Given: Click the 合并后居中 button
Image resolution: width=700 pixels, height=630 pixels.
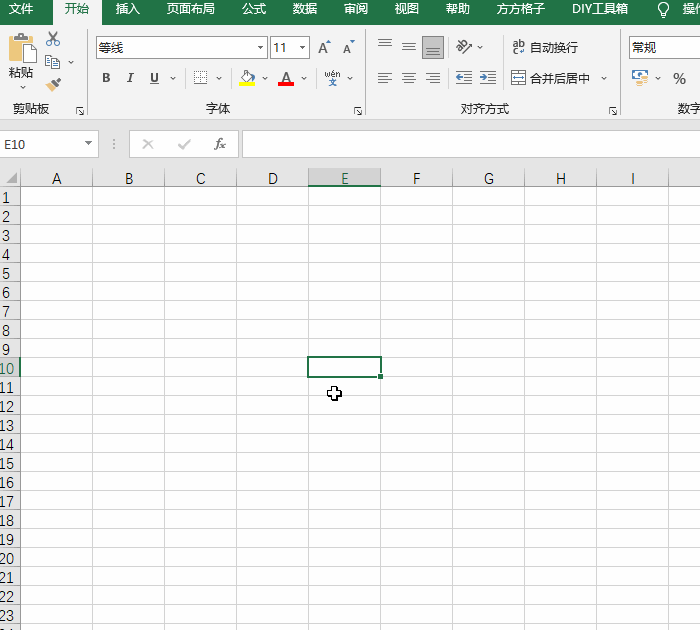Looking at the screenshot, I should coord(550,78).
